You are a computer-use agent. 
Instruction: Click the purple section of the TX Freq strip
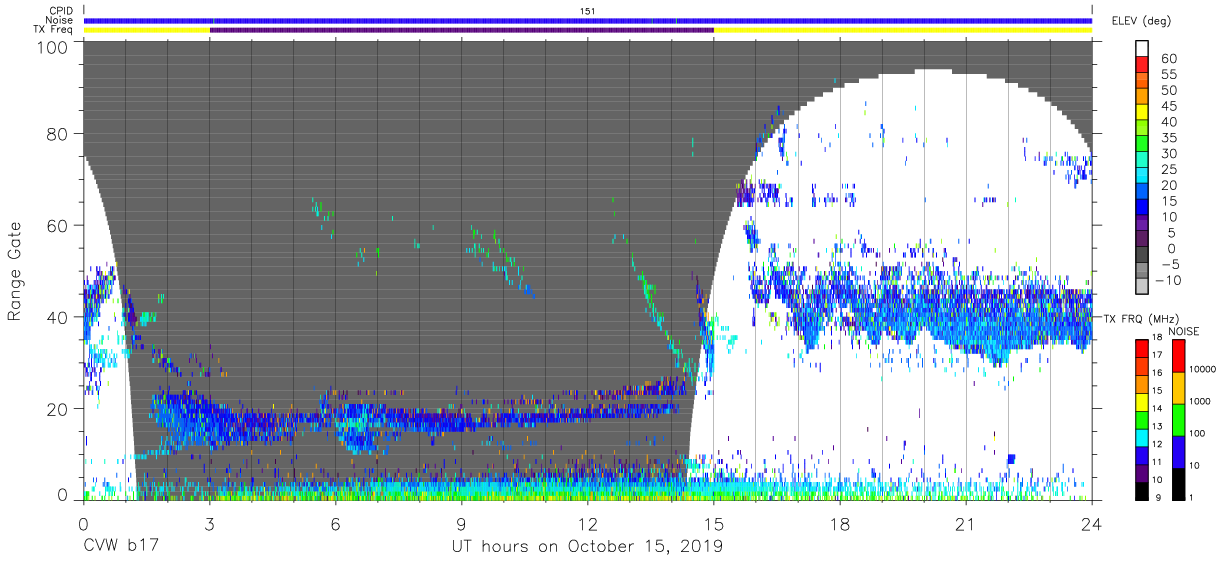tap(461, 30)
